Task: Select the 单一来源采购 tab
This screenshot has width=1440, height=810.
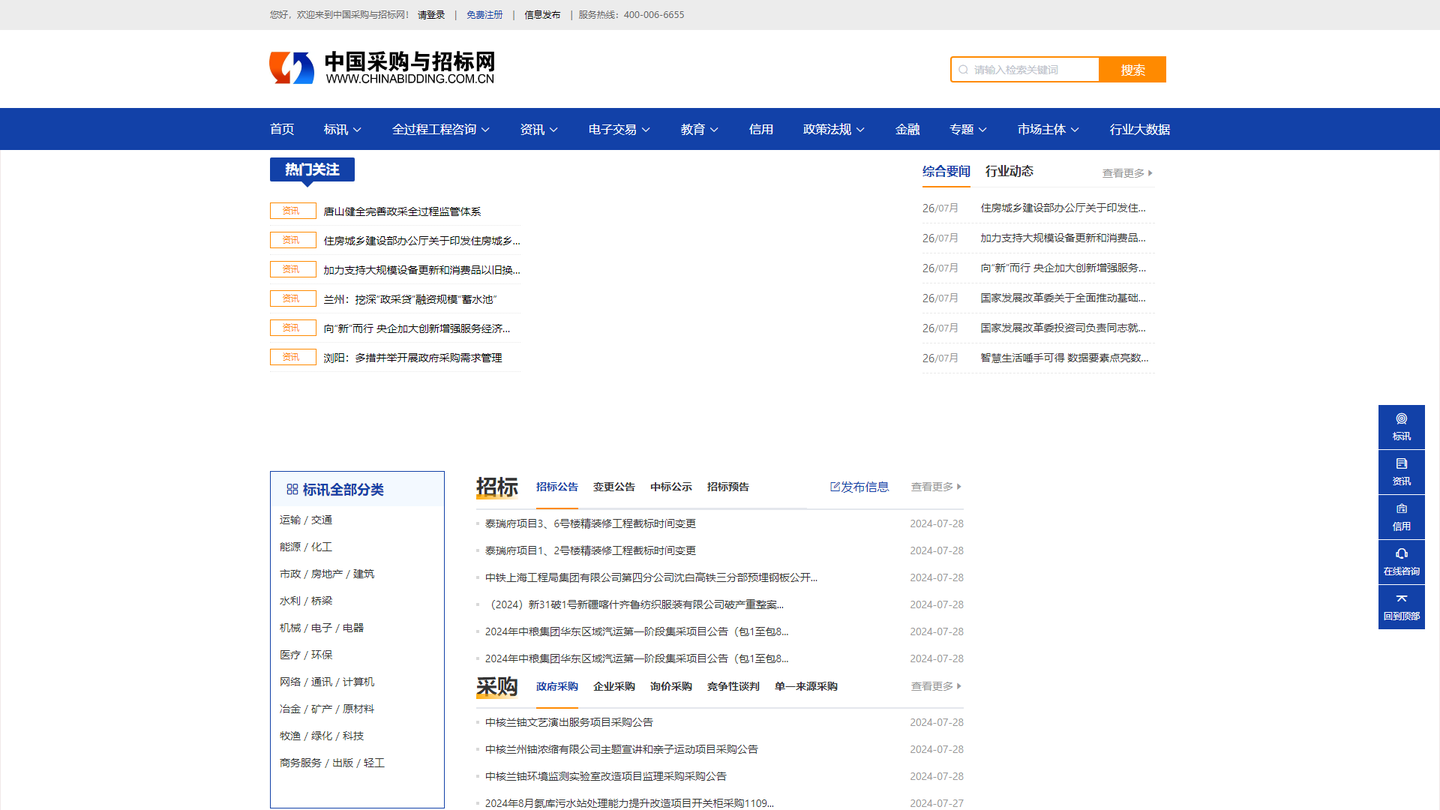Action: pyautogui.click(x=806, y=686)
